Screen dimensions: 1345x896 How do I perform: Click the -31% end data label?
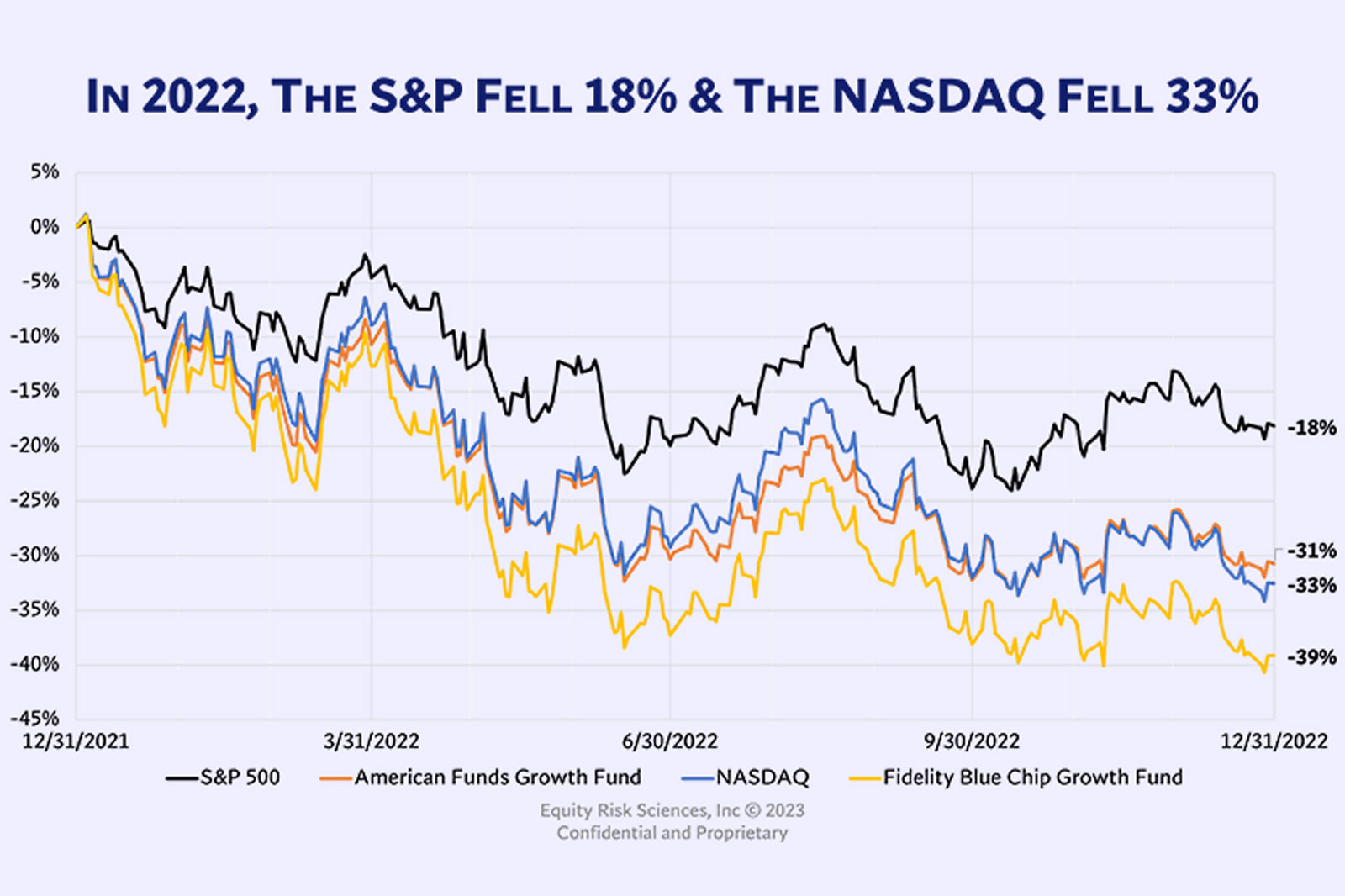click(1311, 551)
